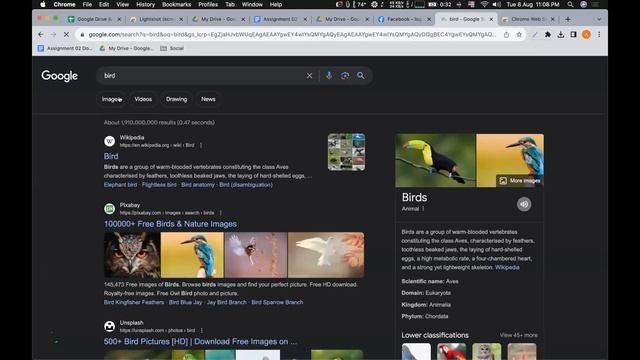Open the toucan image in Birds panel
Image resolution: width=640 pixels, height=360 pixels.
coord(436,160)
